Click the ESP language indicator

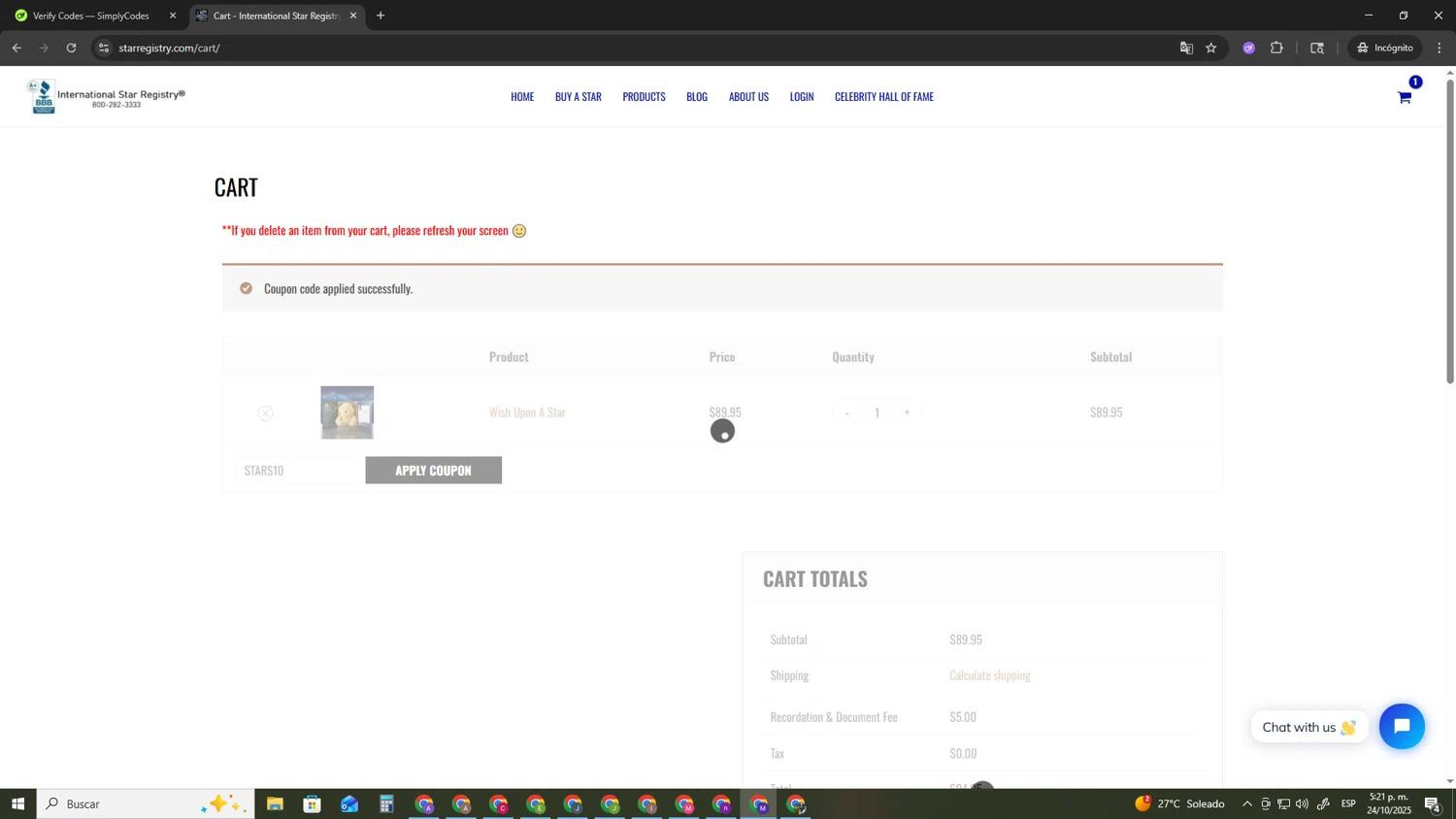pos(1348,803)
